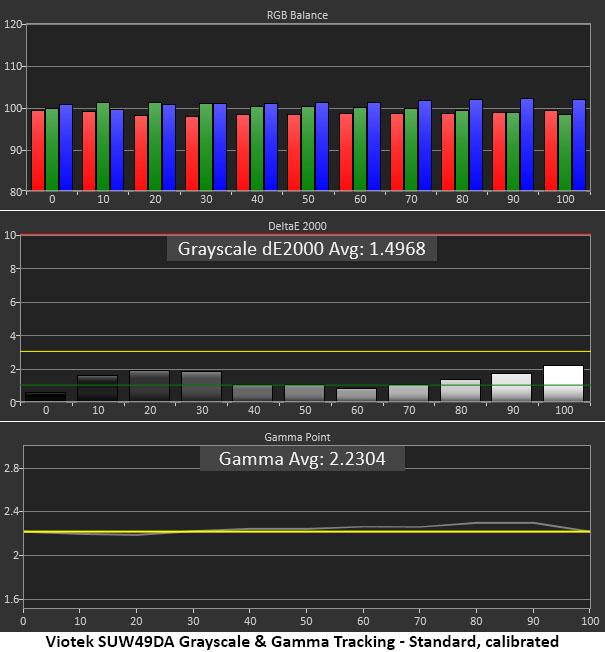
Task: Click the 110 label on RGB Balance axis
Action: point(12,66)
